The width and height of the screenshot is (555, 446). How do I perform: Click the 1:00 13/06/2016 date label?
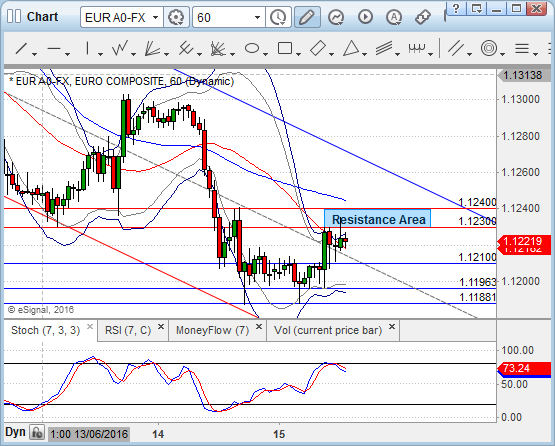[89, 434]
